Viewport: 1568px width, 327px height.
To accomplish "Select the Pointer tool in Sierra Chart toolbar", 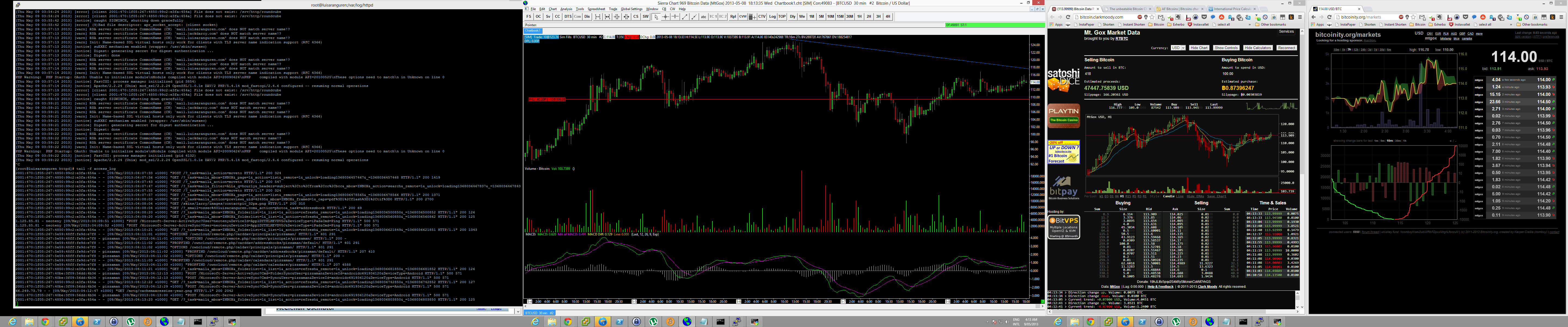I will [656, 16].
